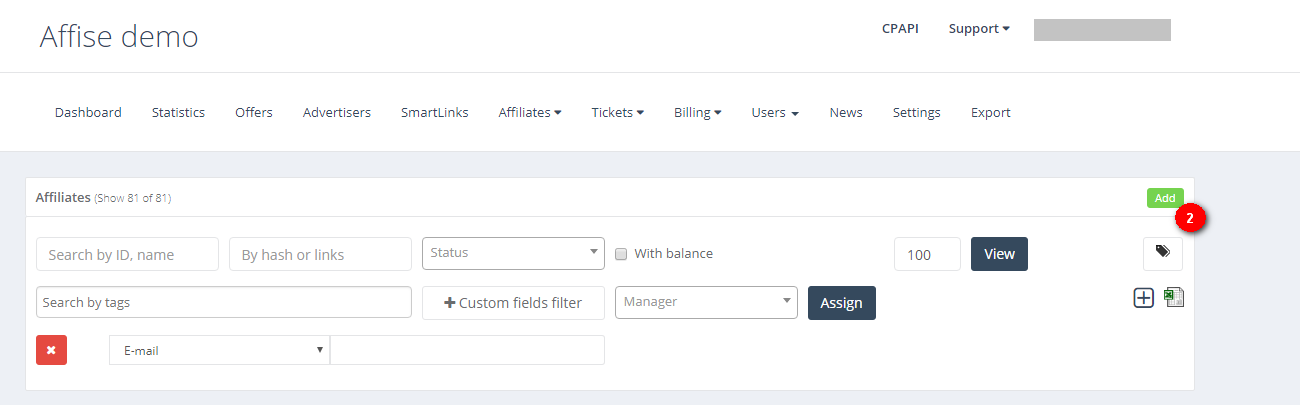Open the Affiliates menu in navigation
Image resolution: width=1300 pixels, height=405 pixels.
(529, 113)
